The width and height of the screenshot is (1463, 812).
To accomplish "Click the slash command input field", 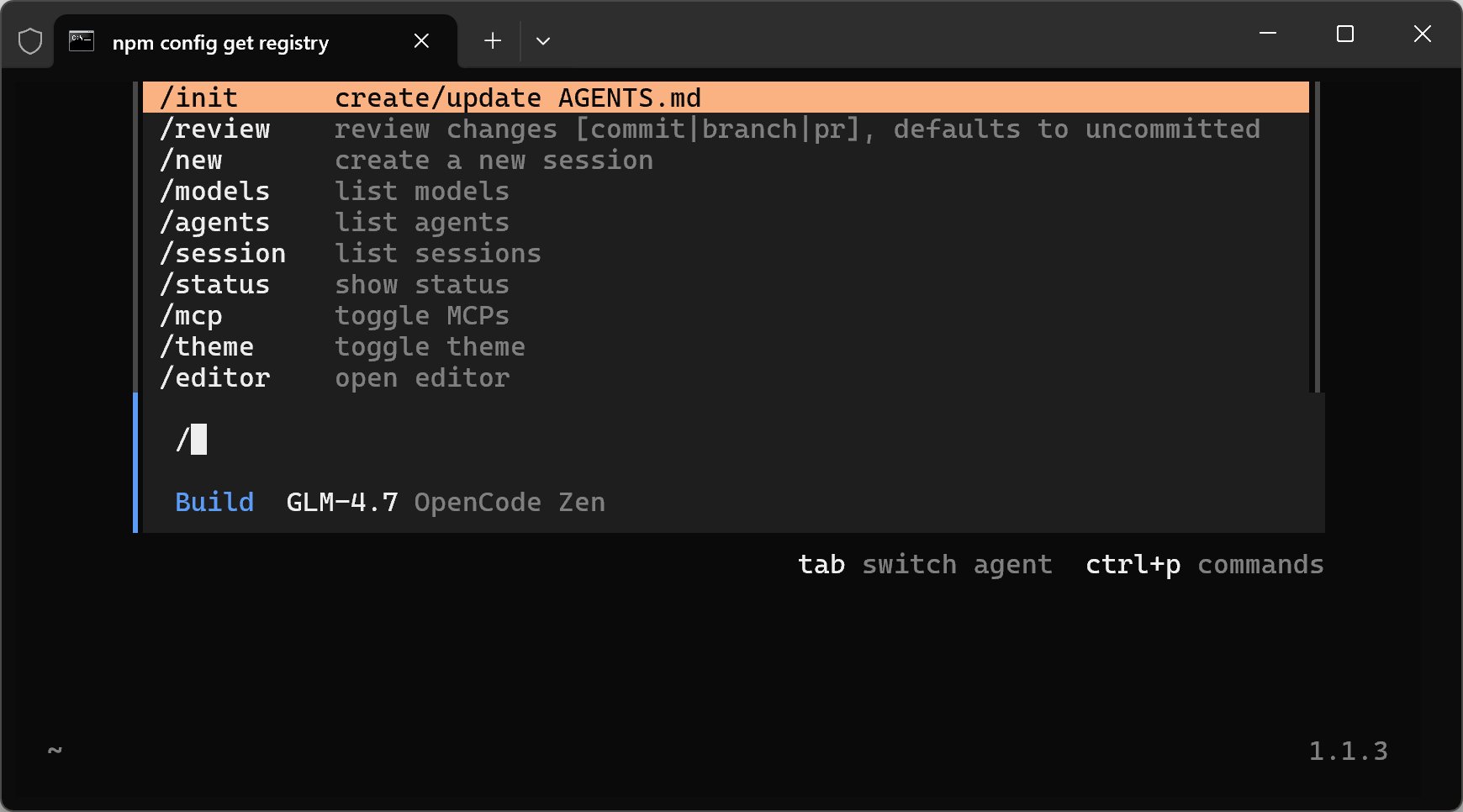I will (x=673, y=440).
